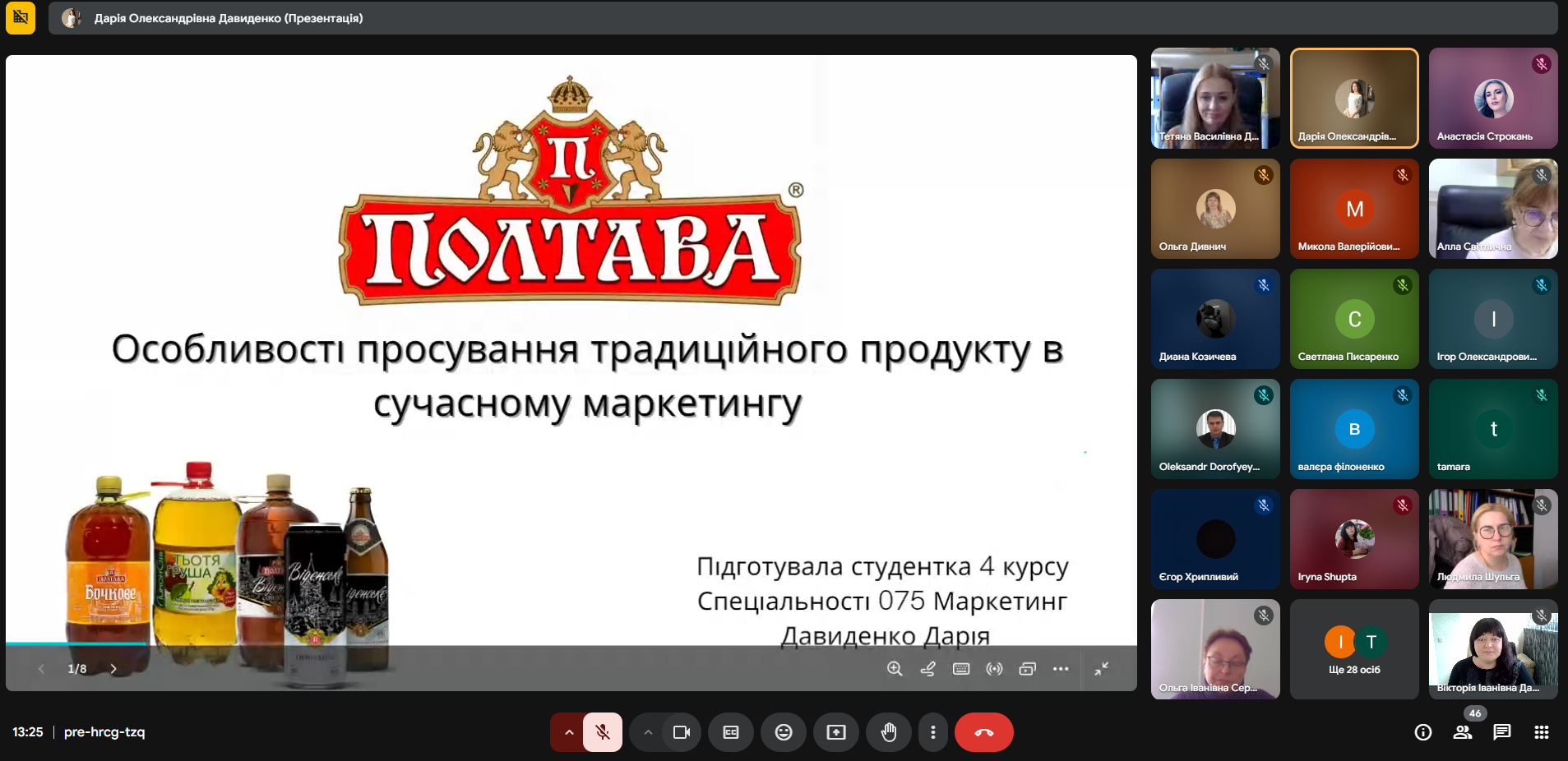Image resolution: width=1568 pixels, height=761 pixels.
Task: Click the Полтава logo on the slide
Action: 571,191
